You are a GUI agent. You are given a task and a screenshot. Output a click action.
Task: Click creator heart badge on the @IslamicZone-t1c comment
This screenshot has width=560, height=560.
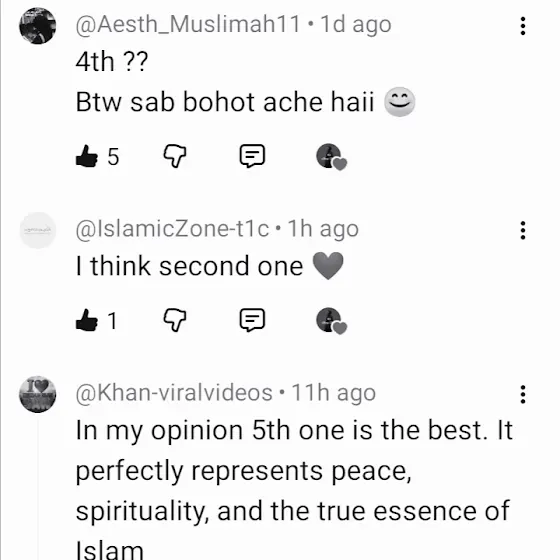[331, 320]
